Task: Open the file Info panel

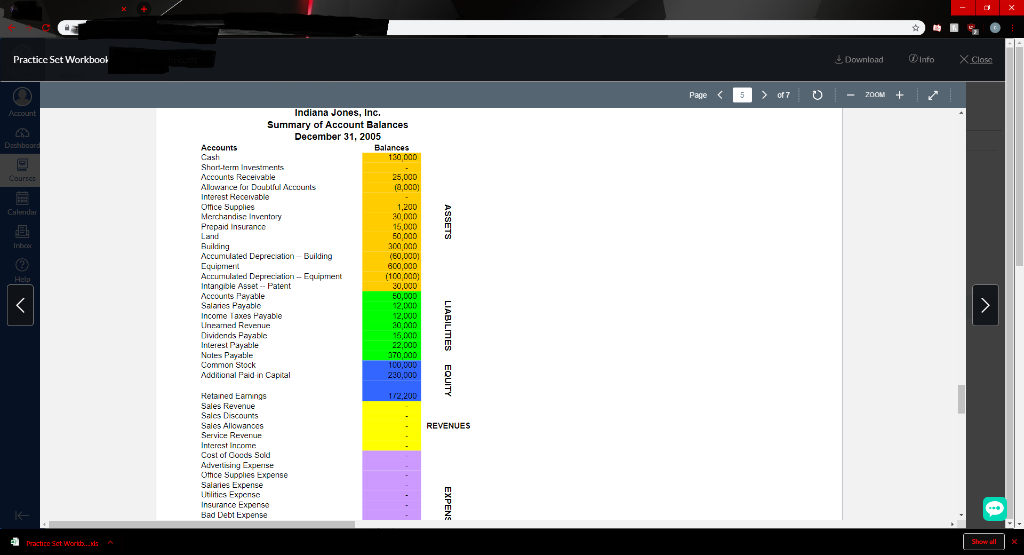Action: pos(921,59)
